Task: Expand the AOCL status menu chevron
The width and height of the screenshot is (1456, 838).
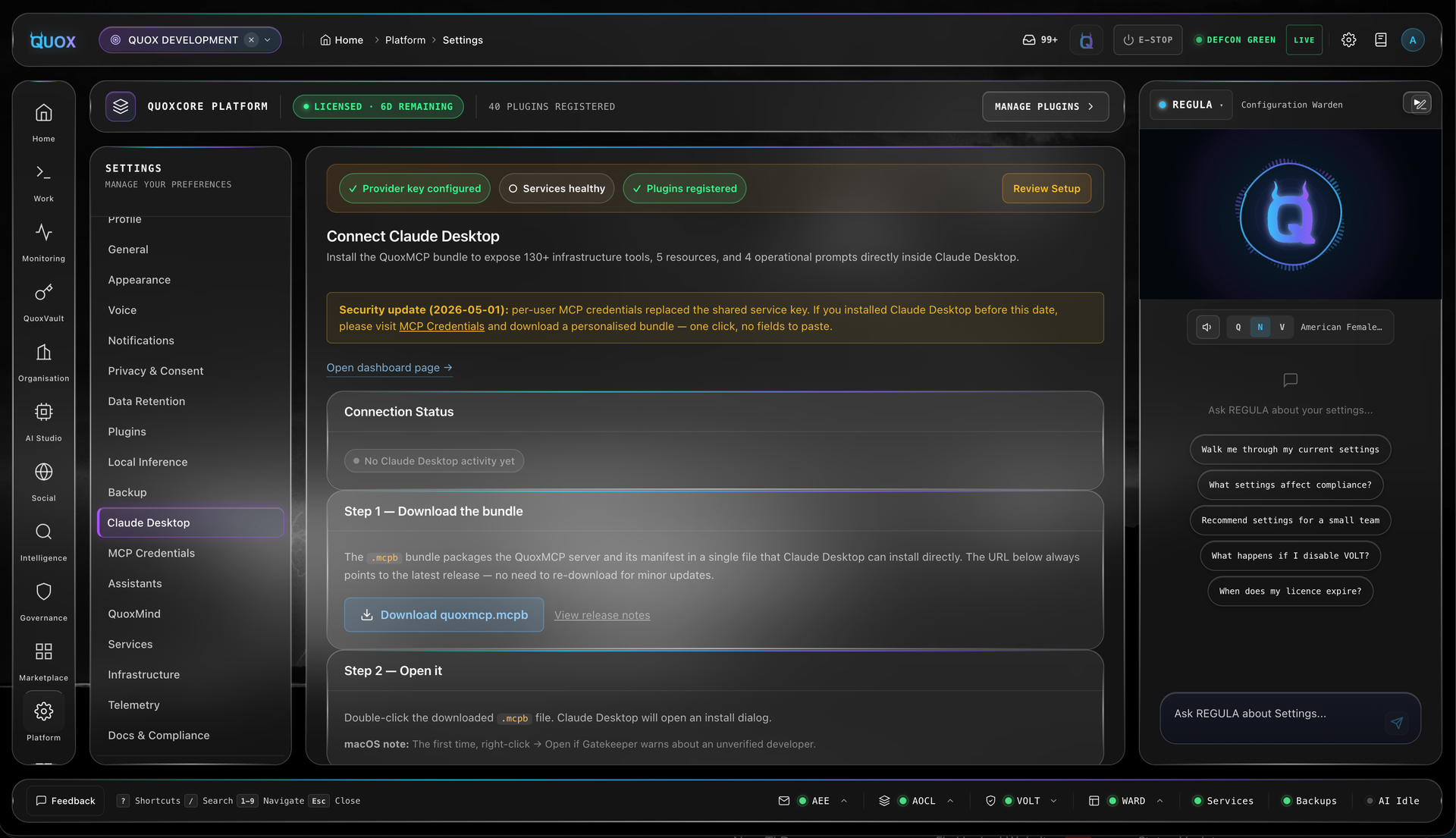Action: click(x=950, y=801)
